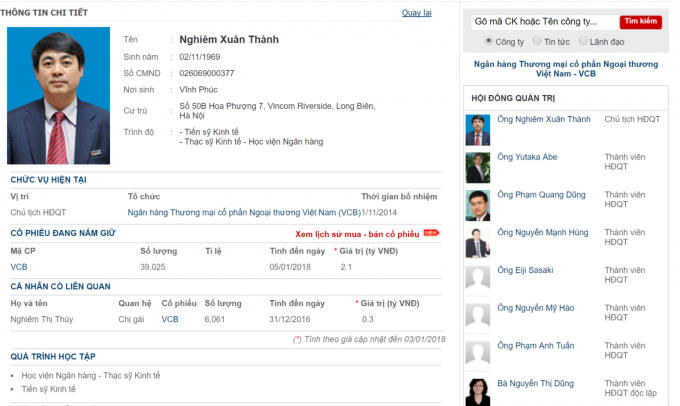Click the related person 'Nghiêm Thị Thúy'
The width and height of the screenshot is (680, 406).
42,319
